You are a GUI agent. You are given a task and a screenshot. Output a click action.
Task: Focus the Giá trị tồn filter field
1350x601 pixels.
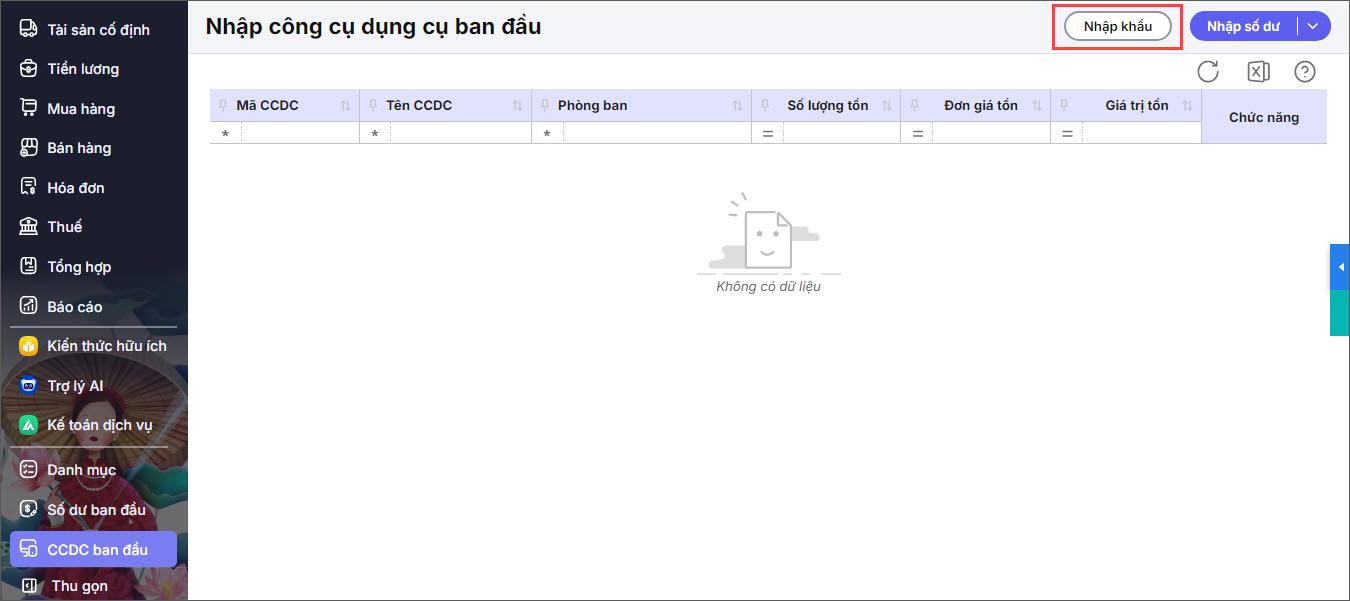point(1140,133)
